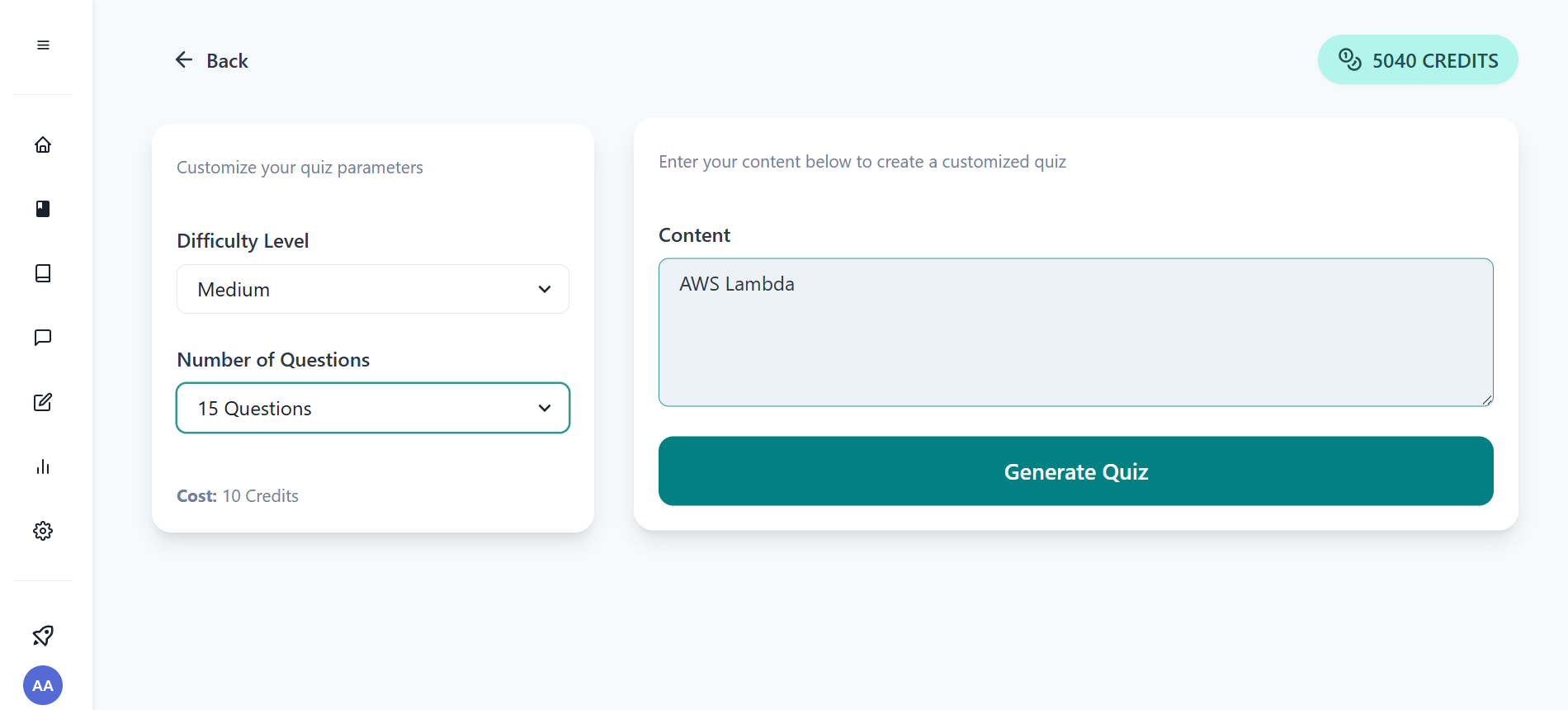Click the rocket icon in sidebar

coord(43,636)
